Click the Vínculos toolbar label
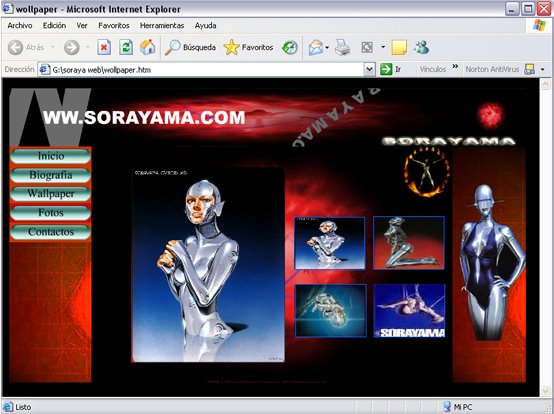554x414 pixels. [433, 69]
